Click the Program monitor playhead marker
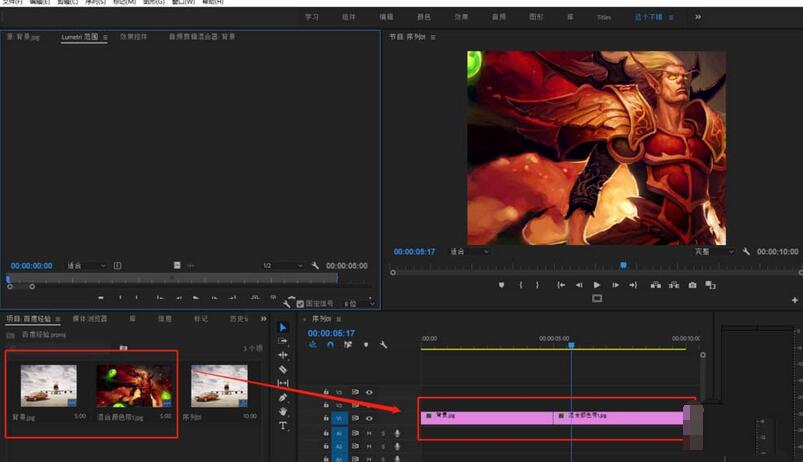The width and height of the screenshot is (803, 462). 623,265
